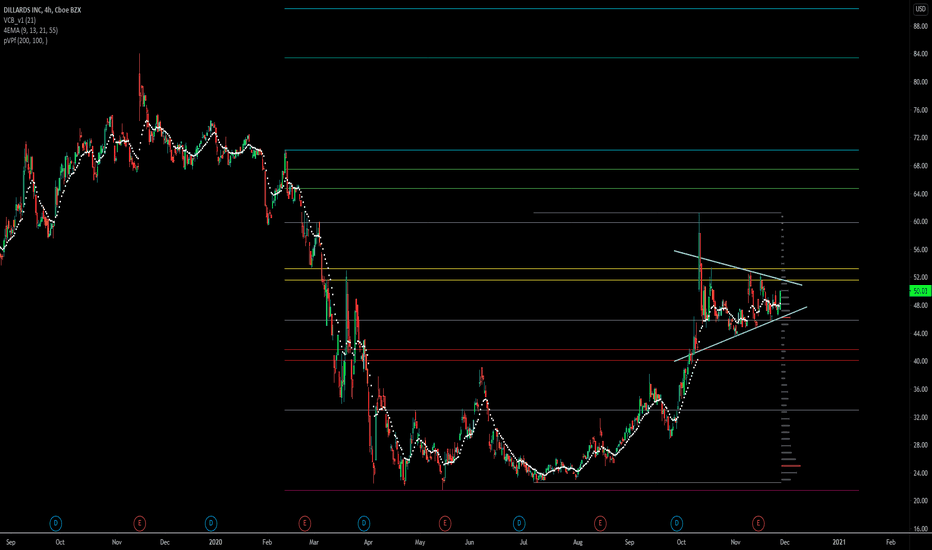
Task: Click the 80.00 price axis label
Action: 920,82
